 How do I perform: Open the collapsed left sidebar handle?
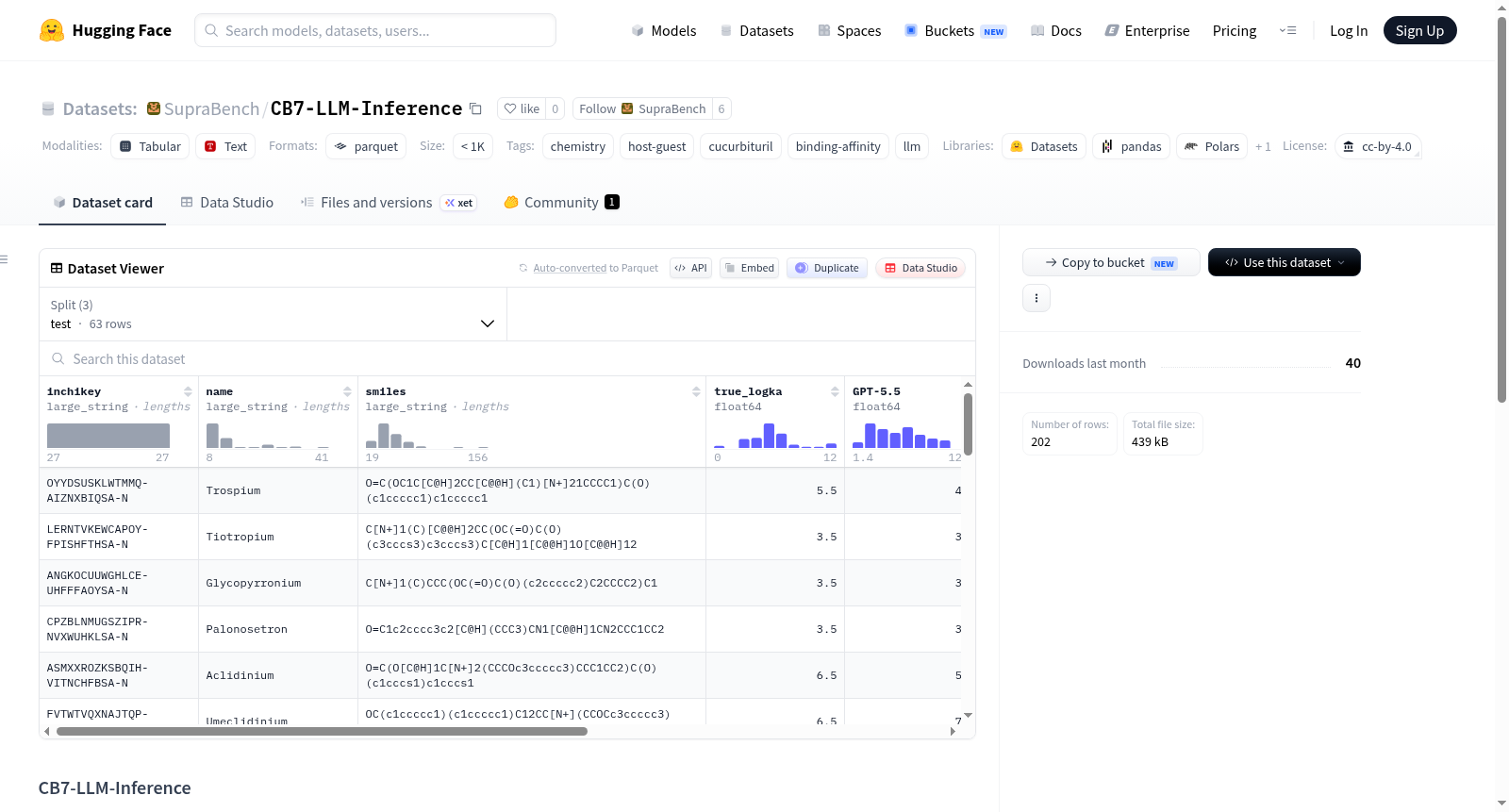pos(5,259)
